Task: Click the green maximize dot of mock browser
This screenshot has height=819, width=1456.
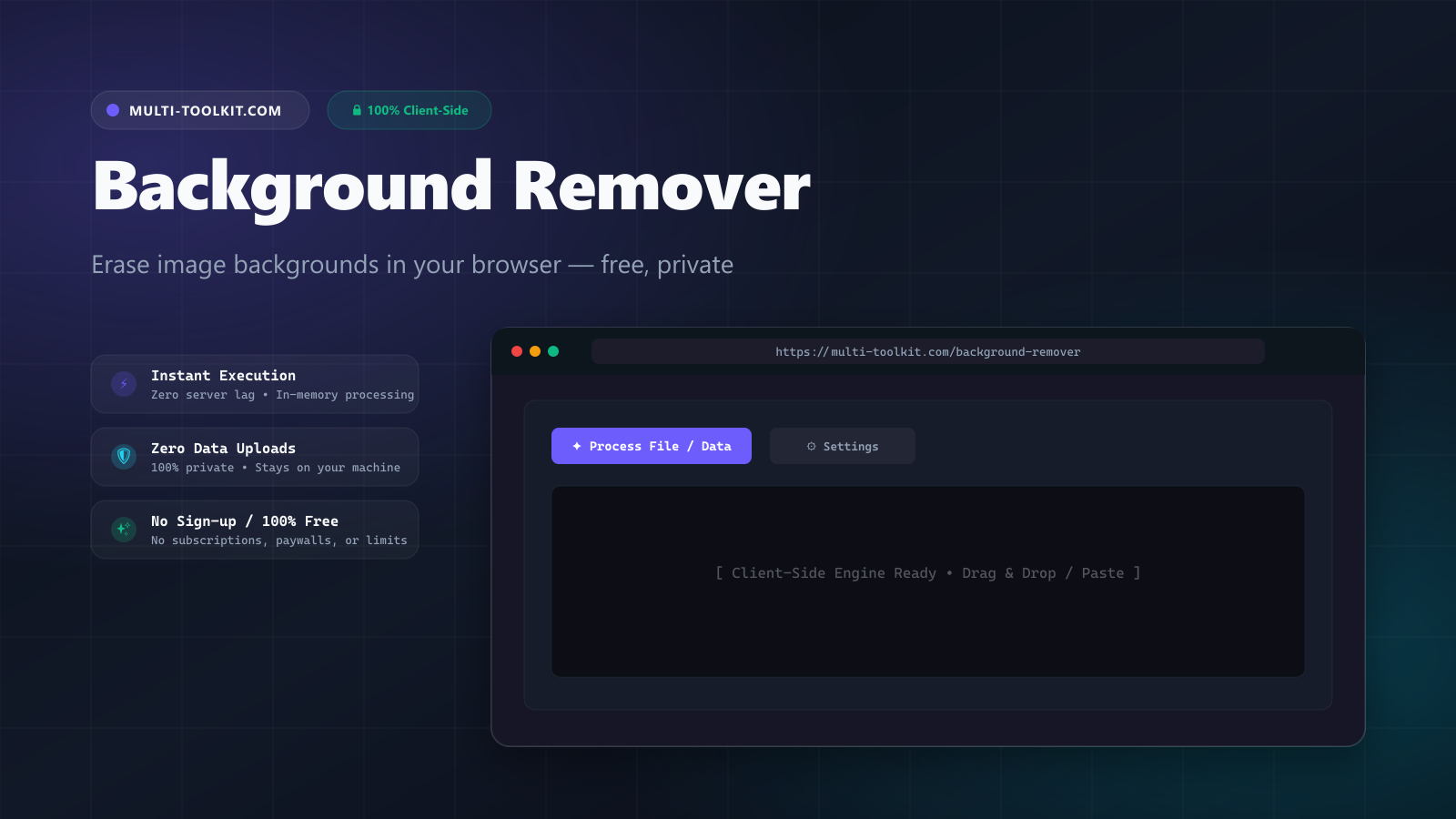Action: click(x=553, y=351)
